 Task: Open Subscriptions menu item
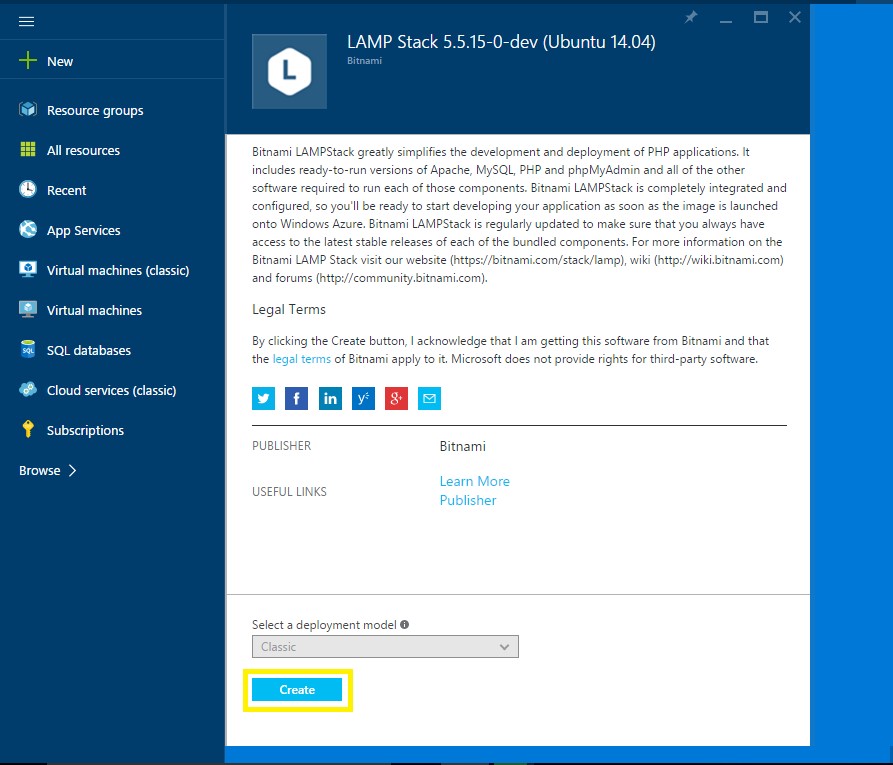[x=85, y=430]
